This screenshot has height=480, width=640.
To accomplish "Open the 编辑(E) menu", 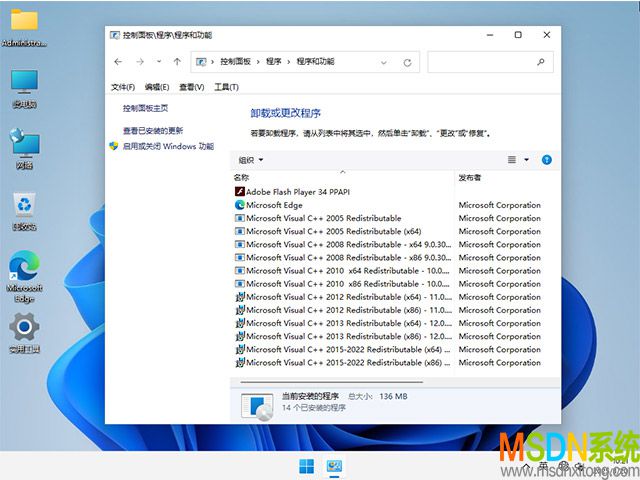I will click(157, 87).
